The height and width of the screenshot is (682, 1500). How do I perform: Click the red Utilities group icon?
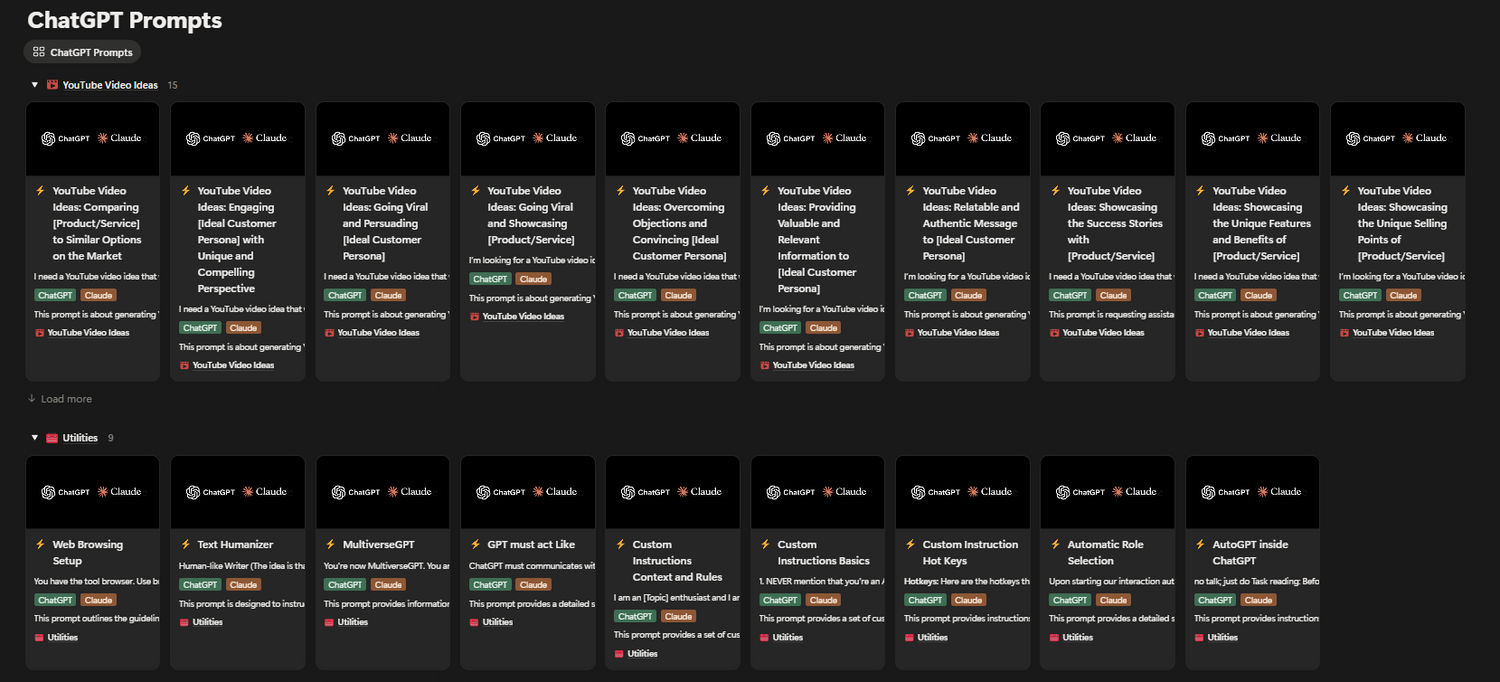click(52, 438)
